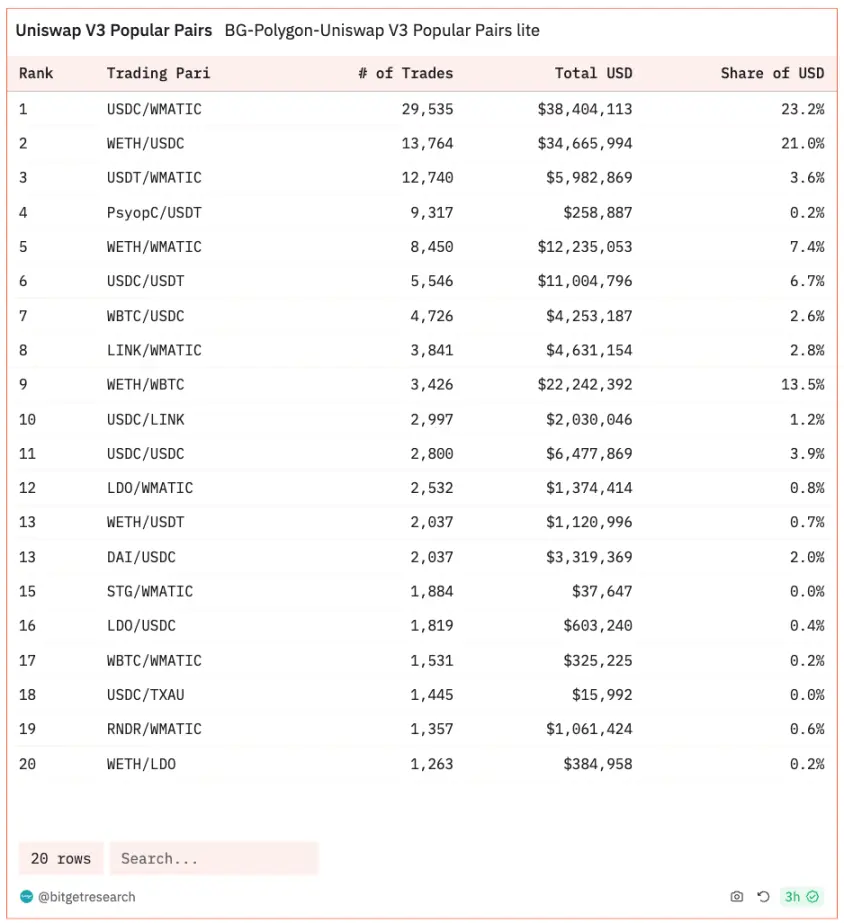The height and width of the screenshot is (923, 844).
Task: Sort by the Trading Pari column header
Action: click(158, 73)
